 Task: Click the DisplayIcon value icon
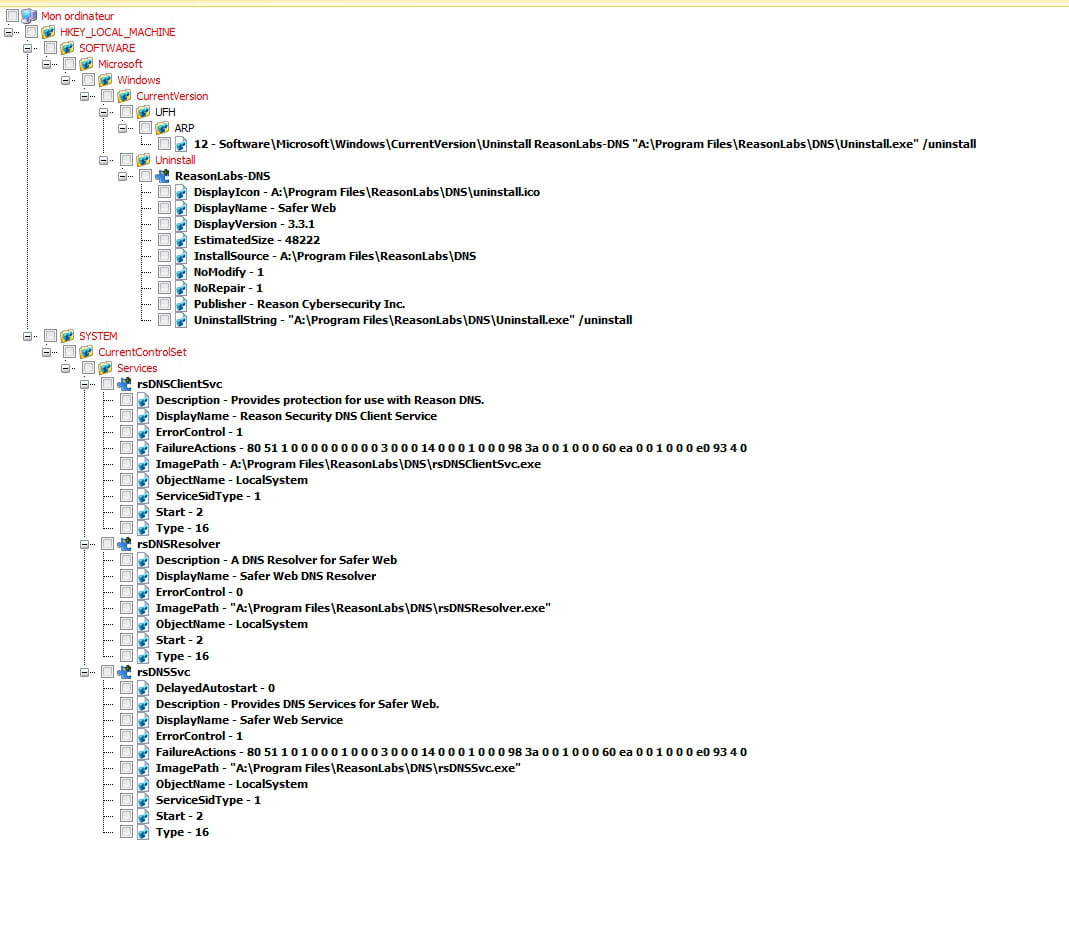(181, 192)
